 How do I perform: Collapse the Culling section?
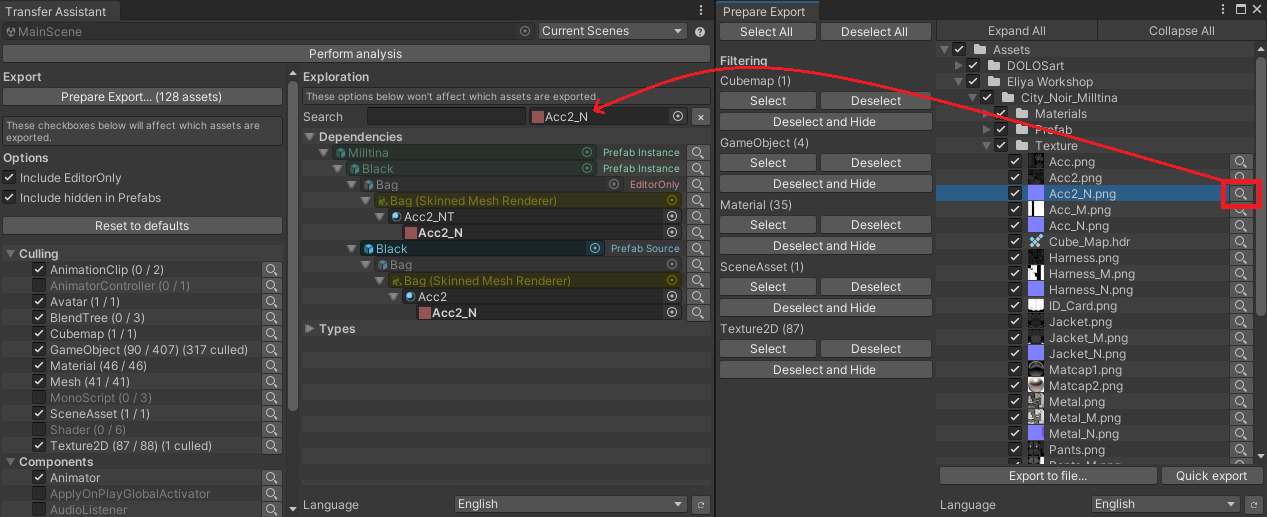point(10,254)
